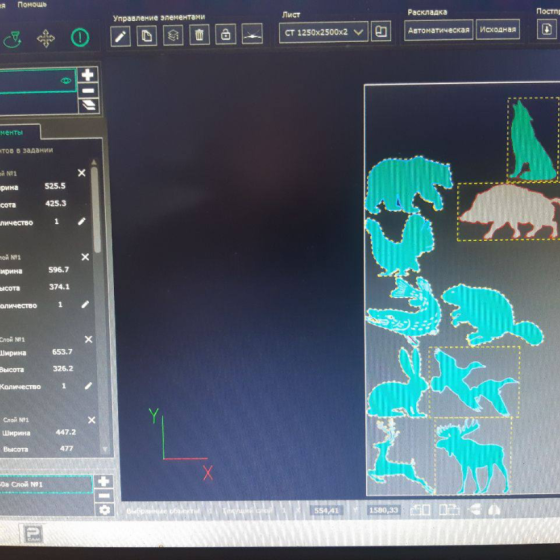Click the pencil edit elements icon
The height and width of the screenshot is (560, 560).
120,36
